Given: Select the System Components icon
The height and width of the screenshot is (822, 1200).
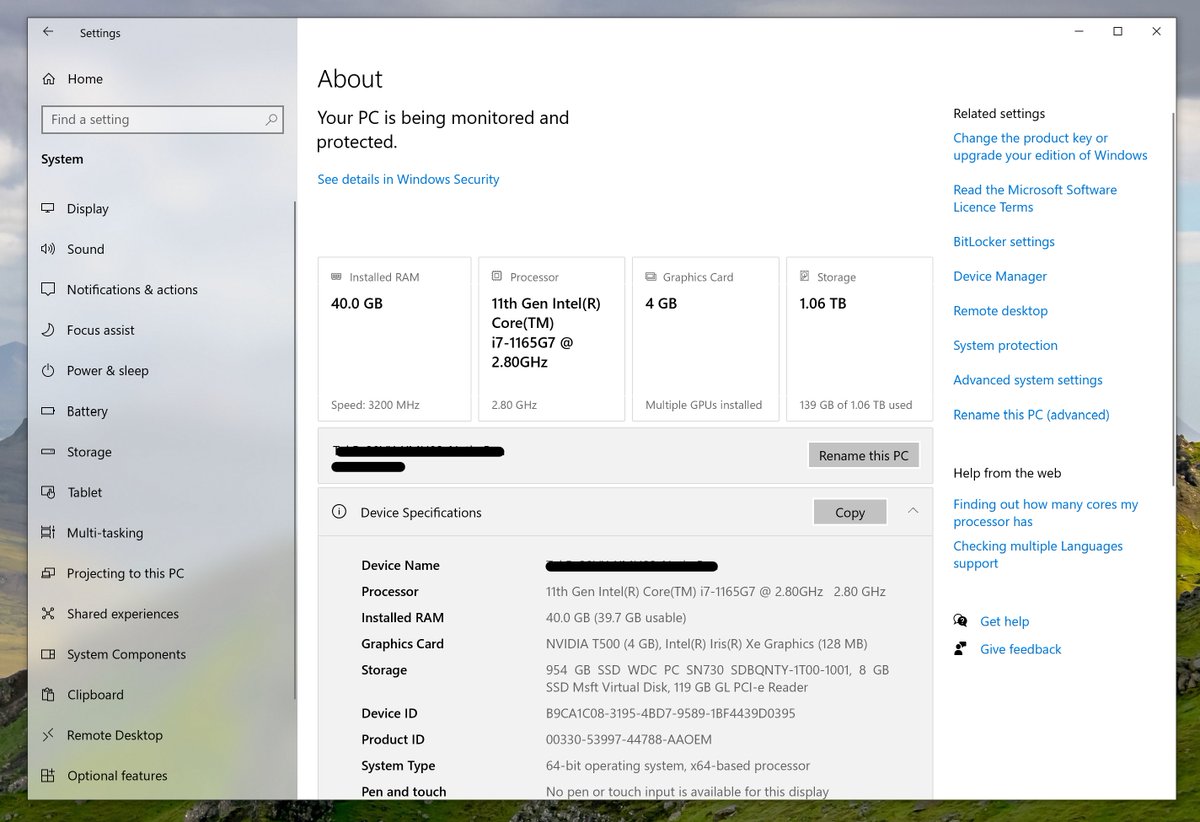Looking at the screenshot, I should [48, 654].
